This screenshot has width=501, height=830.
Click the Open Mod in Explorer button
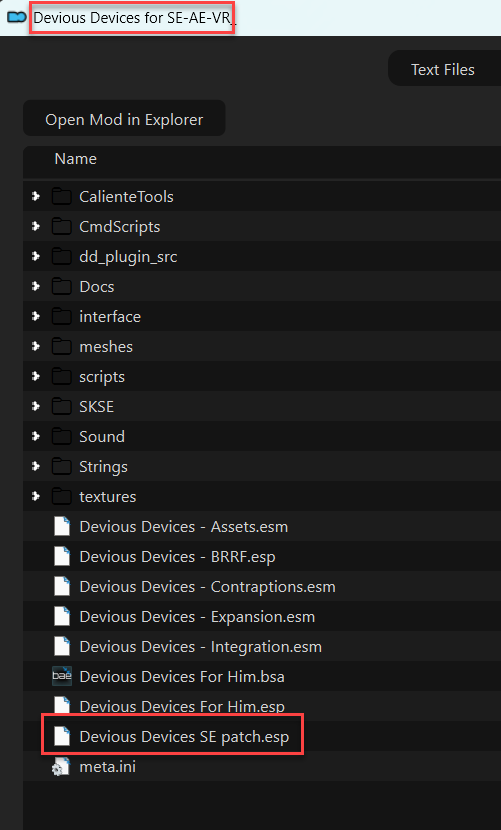tap(124, 119)
